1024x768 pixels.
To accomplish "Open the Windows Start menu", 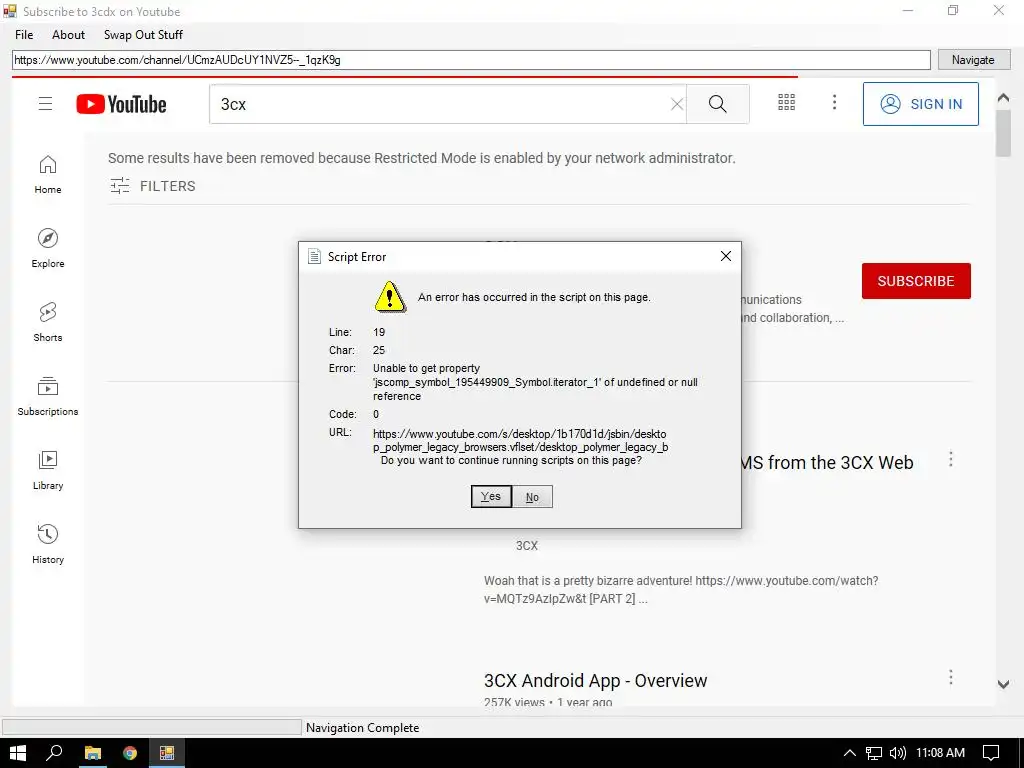I will tap(18, 753).
